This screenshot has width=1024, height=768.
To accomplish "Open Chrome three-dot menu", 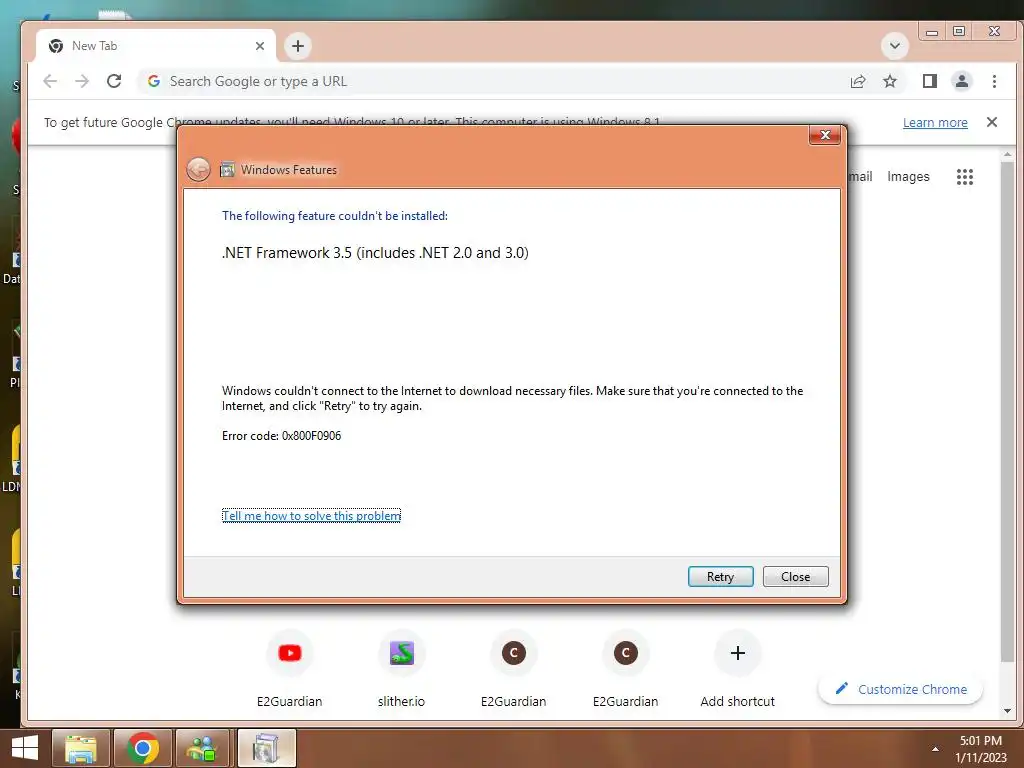I will (994, 81).
